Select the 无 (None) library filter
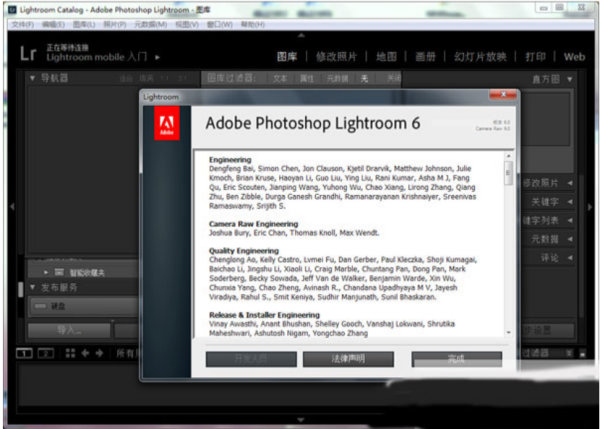 coord(365,77)
